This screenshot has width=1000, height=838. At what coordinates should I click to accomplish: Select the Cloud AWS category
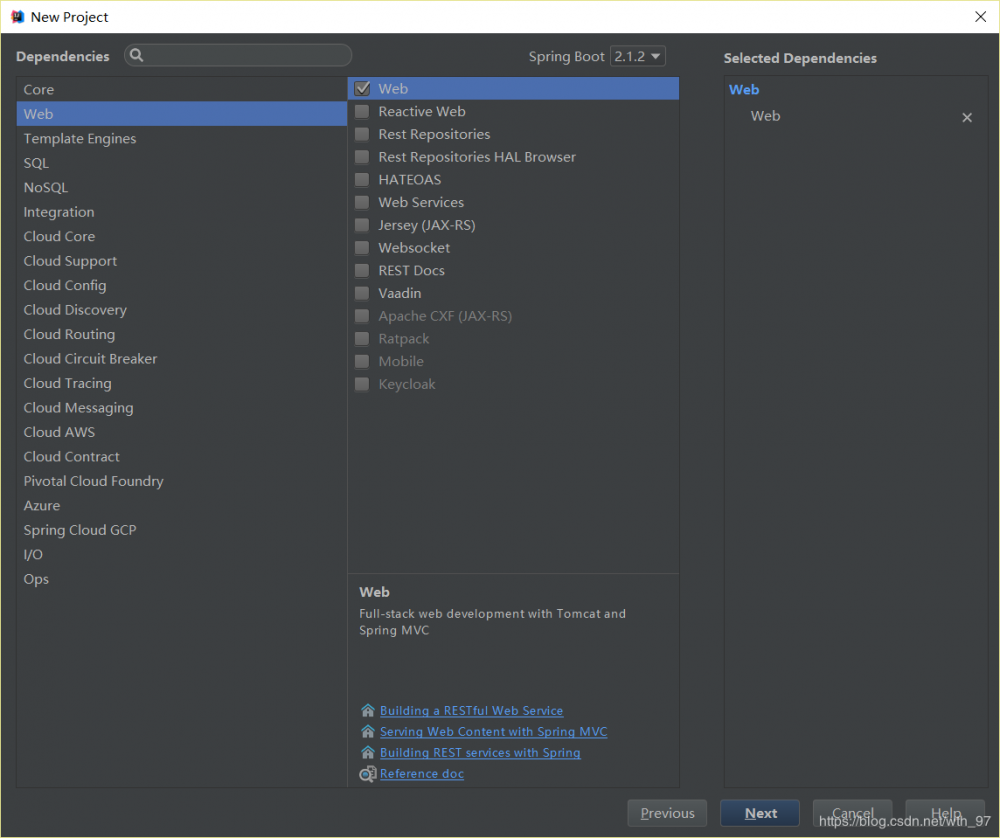click(x=182, y=432)
